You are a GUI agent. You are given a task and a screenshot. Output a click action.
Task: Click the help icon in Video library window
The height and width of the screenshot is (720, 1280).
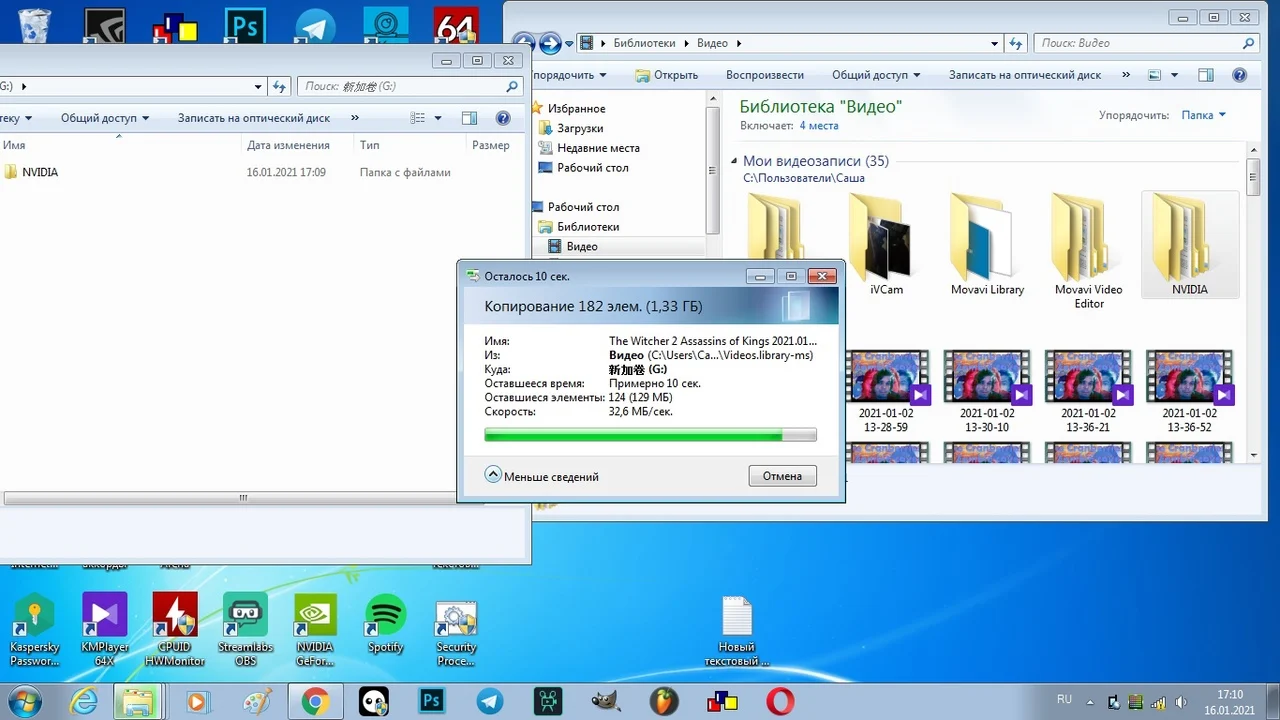(1239, 75)
